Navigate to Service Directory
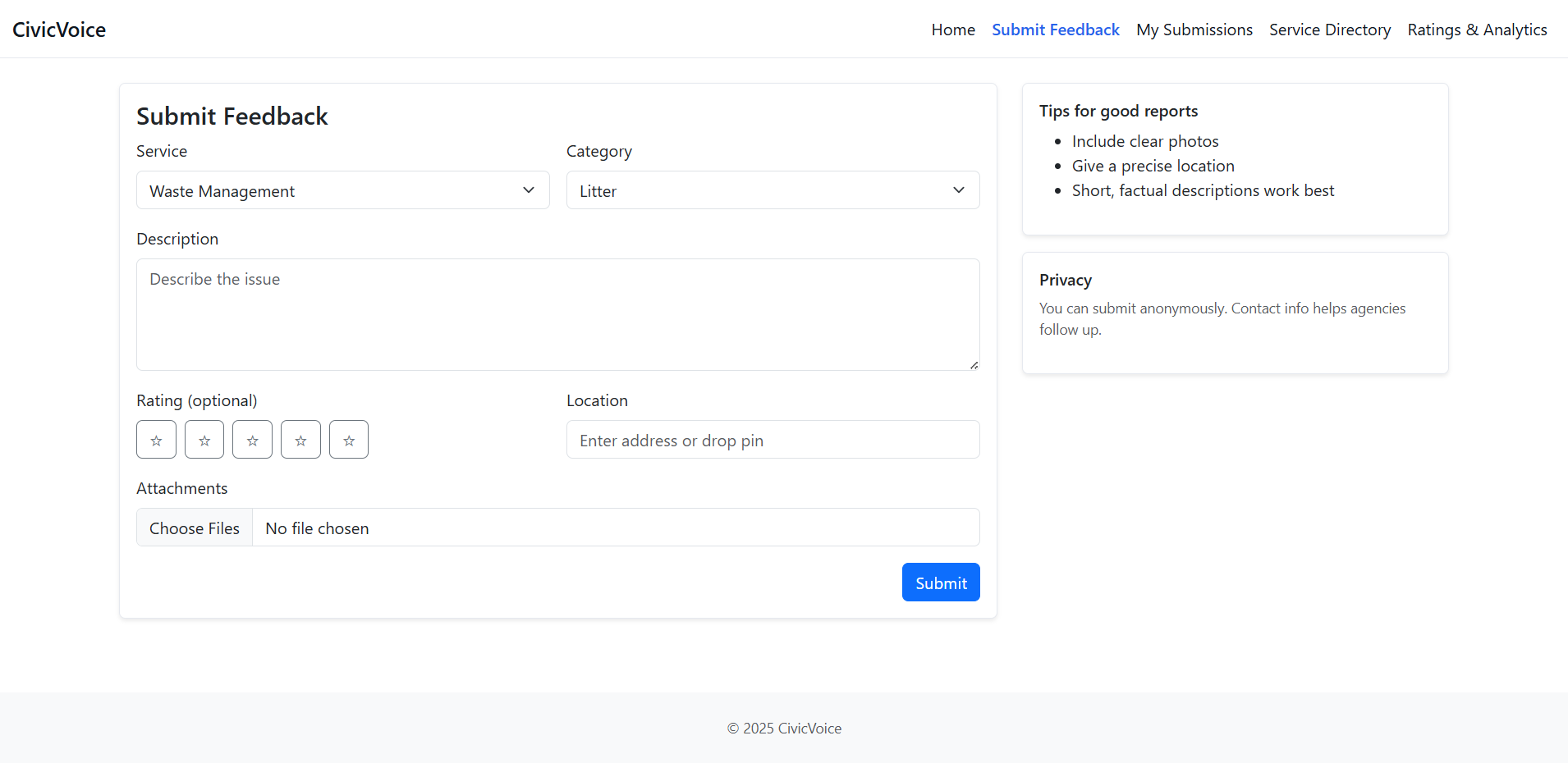 [x=1330, y=30]
